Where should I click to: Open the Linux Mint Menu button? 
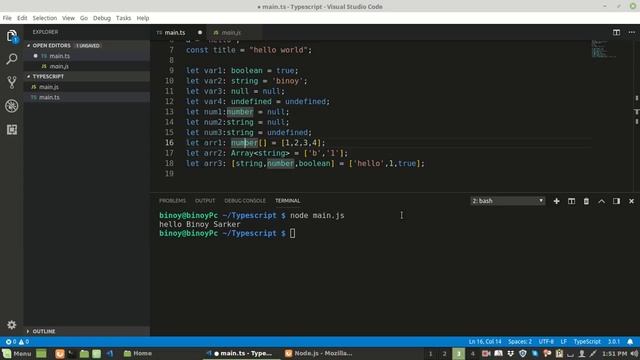pyautogui.click(x=17, y=353)
